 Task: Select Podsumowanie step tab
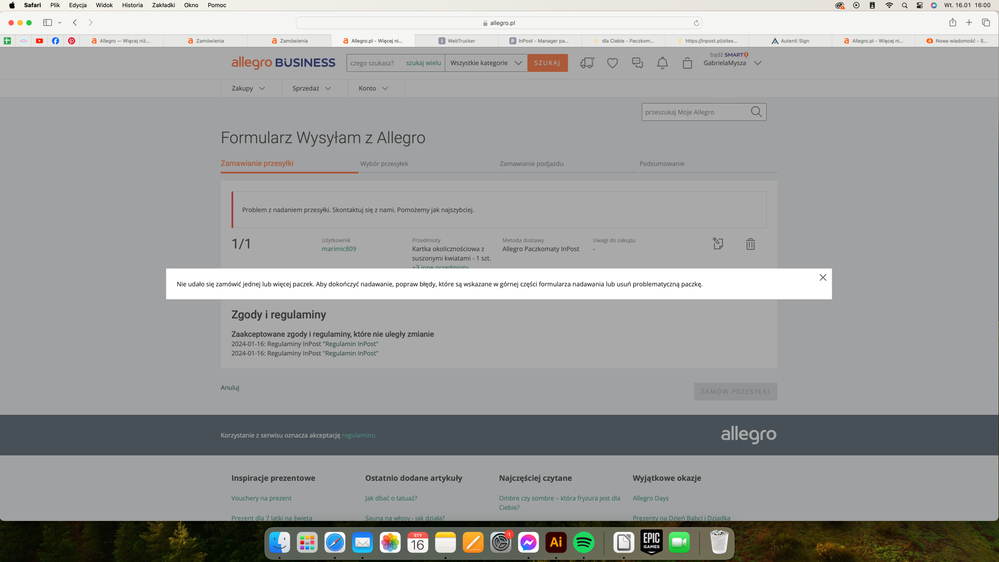pos(662,164)
